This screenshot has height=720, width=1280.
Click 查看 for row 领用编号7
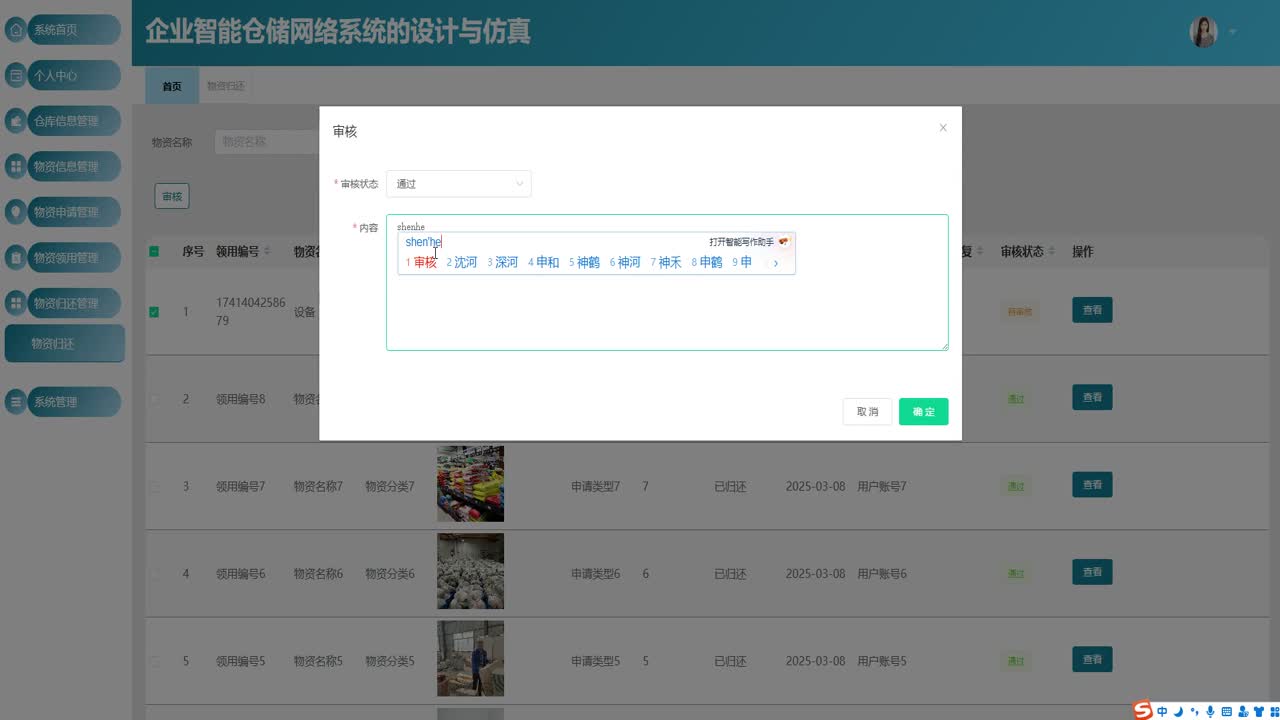click(1092, 485)
